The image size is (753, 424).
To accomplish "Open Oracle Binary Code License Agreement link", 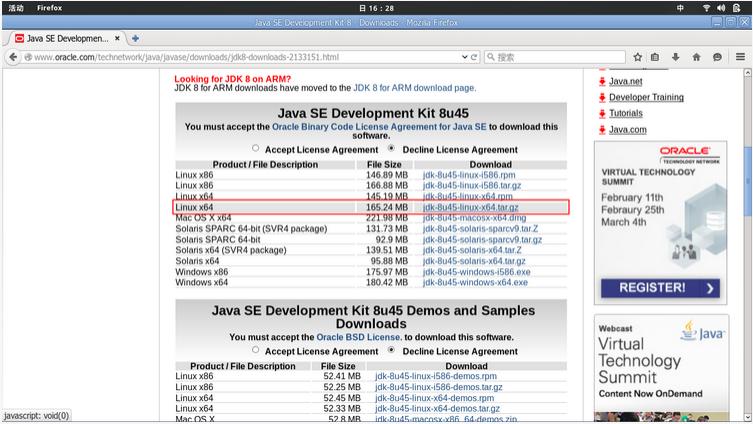I will (x=379, y=127).
